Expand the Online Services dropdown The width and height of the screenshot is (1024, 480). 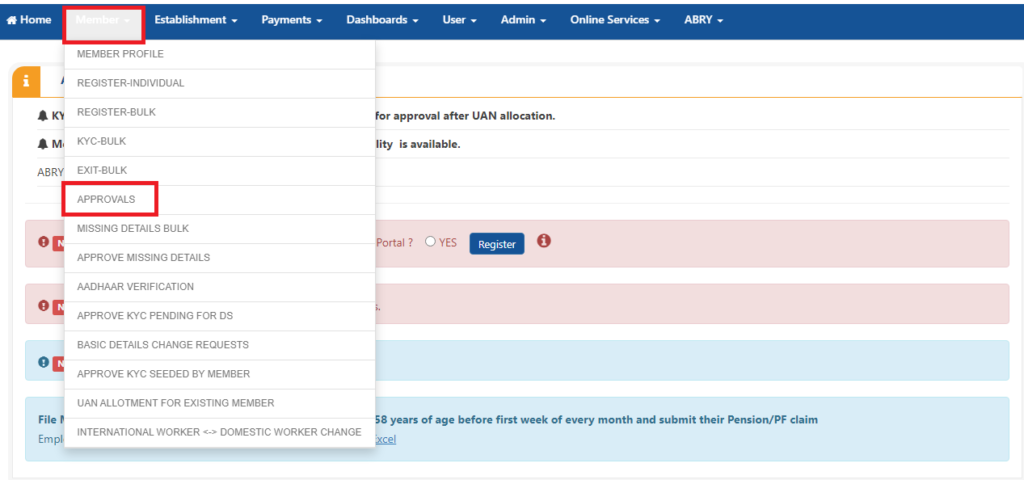click(x=615, y=20)
